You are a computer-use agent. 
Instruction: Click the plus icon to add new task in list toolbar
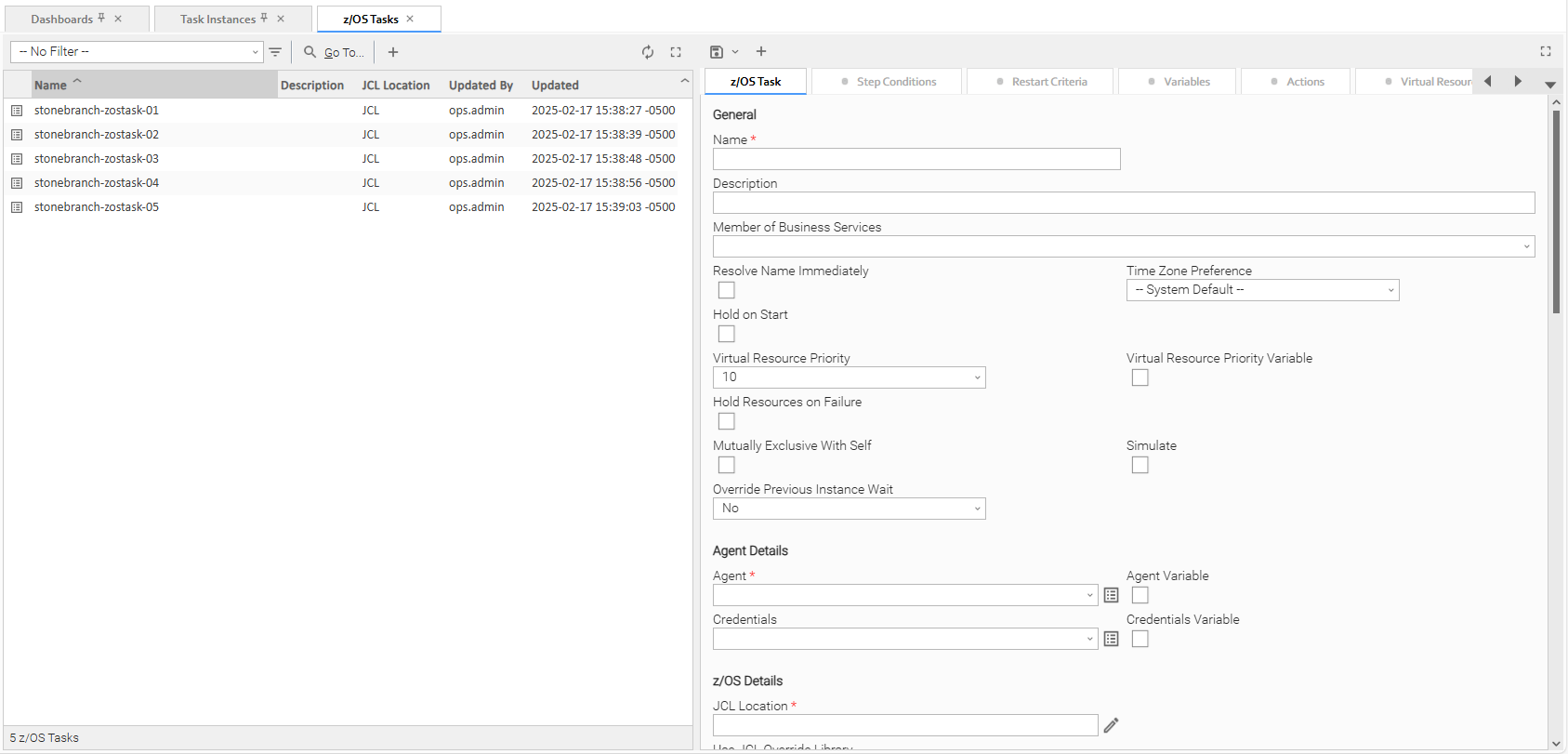(393, 52)
